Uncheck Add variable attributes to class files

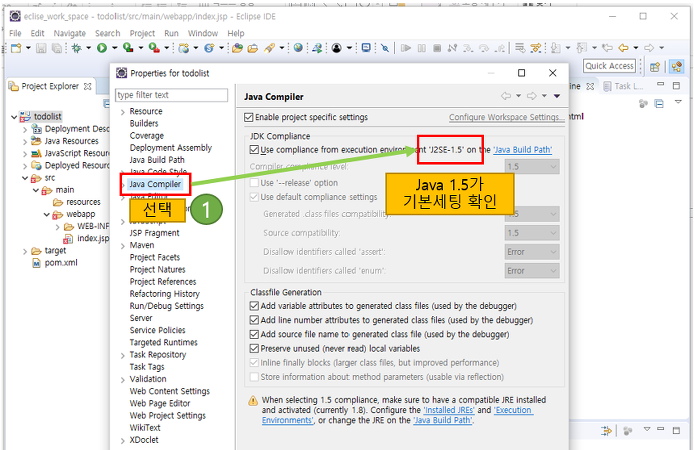click(254, 306)
